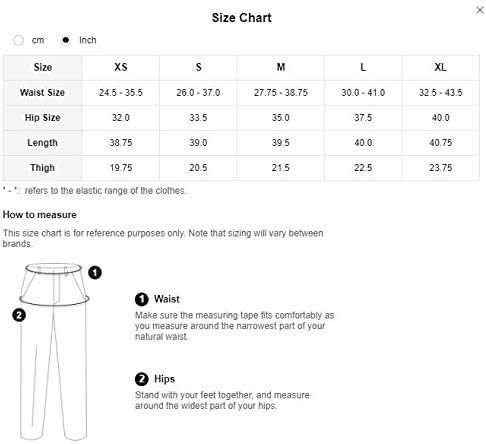Image resolution: width=486 pixels, height=444 pixels.
Task: Click the Size Chart title
Action: (242, 18)
